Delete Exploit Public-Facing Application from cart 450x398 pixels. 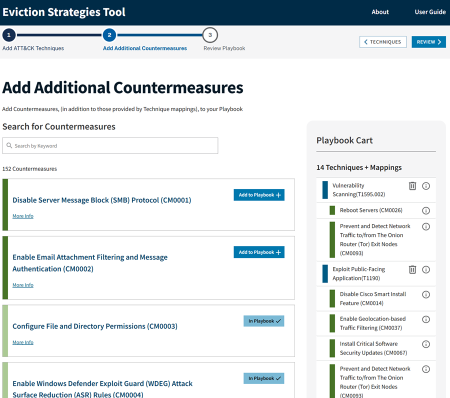click(412, 269)
